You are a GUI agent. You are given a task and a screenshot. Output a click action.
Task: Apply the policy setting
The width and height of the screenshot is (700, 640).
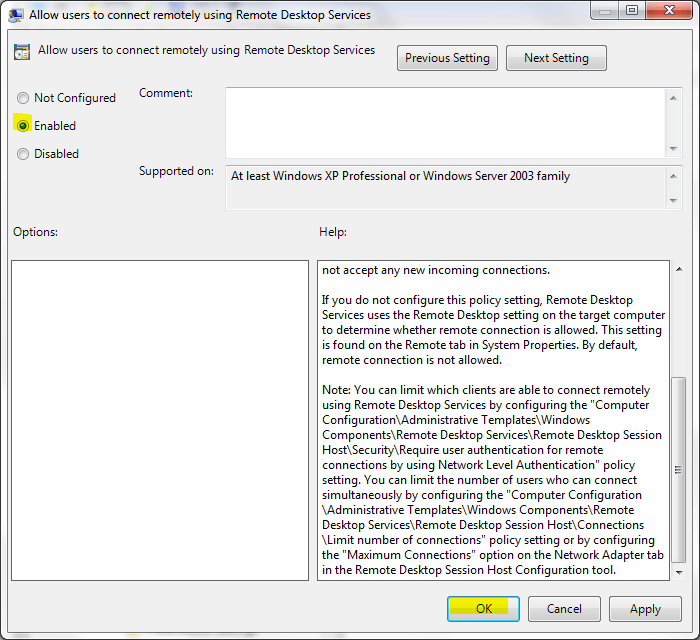[645, 609]
